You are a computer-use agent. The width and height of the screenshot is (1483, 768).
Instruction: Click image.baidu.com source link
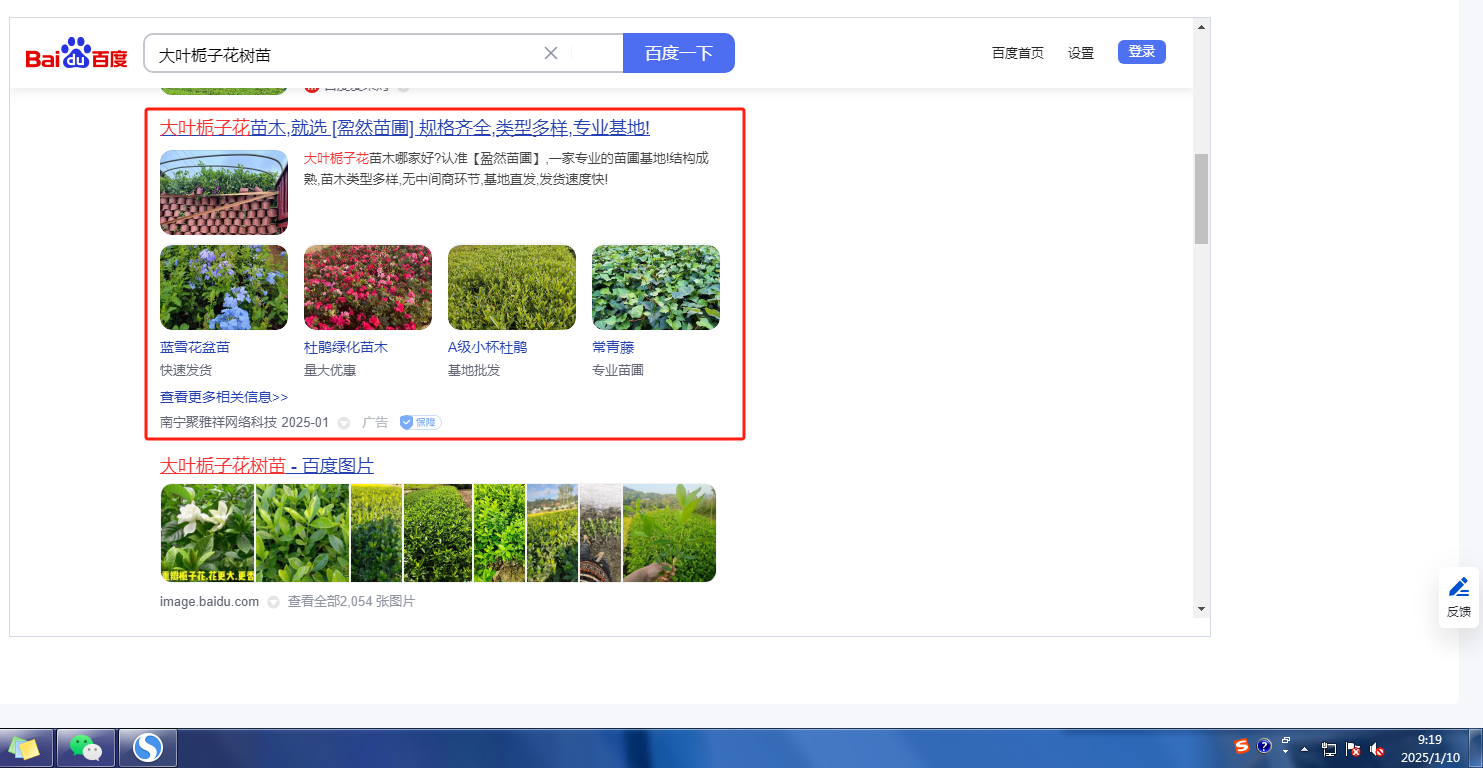click(x=209, y=602)
